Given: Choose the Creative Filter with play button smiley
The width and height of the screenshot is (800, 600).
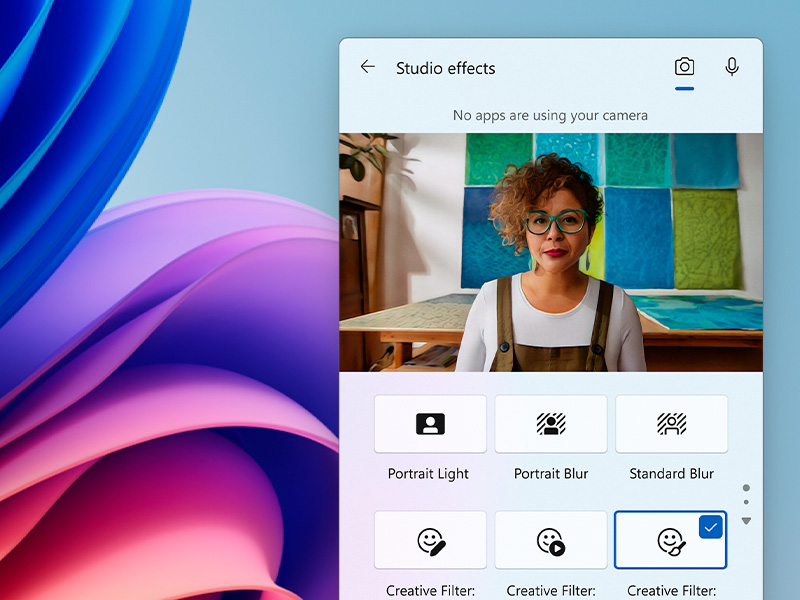Looking at the screenshot, I should 551,541.
